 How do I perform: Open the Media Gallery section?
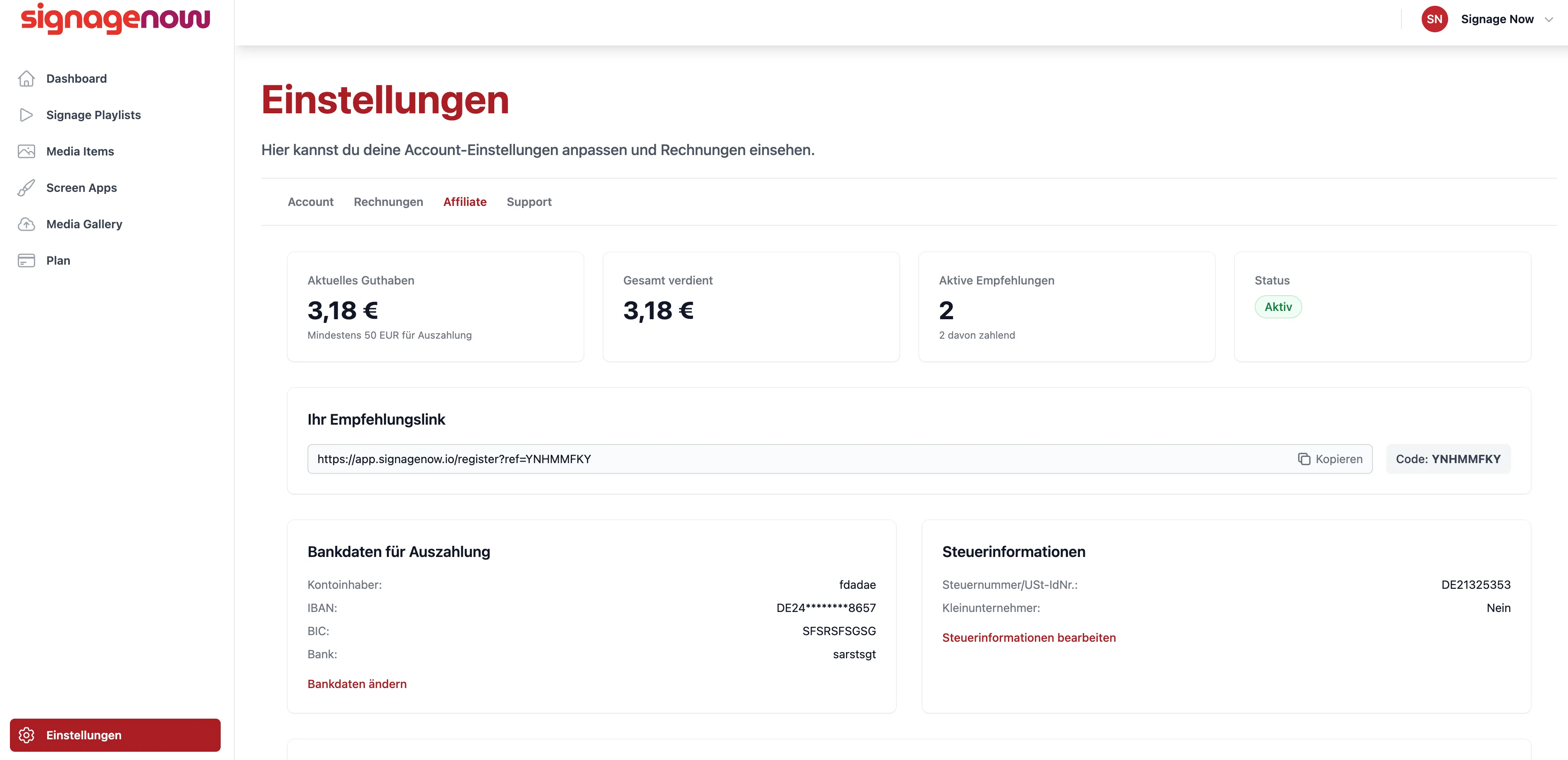(115, 224)
